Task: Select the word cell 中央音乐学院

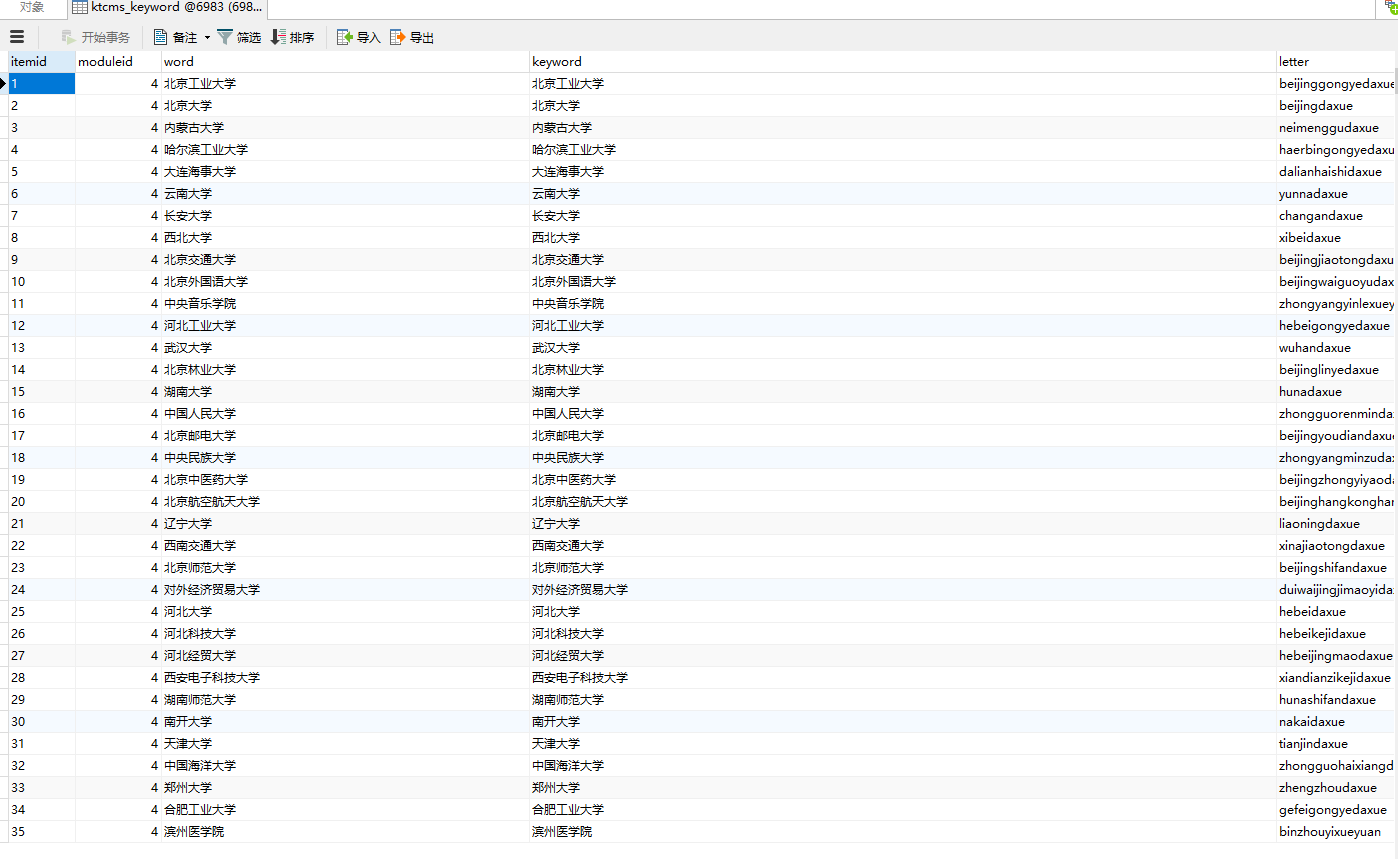Action: pyautogui.click(x=345, y=304)
